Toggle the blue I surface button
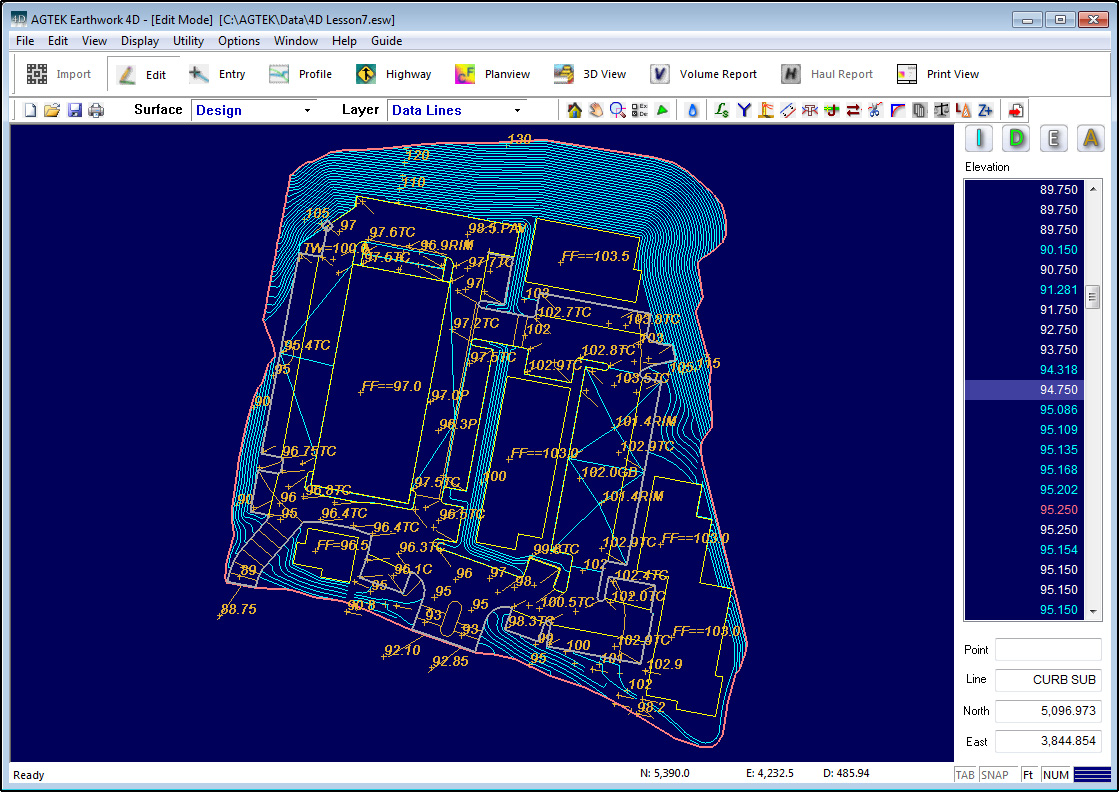Viewport: 1119px width, 792px height. pos(980,139)
